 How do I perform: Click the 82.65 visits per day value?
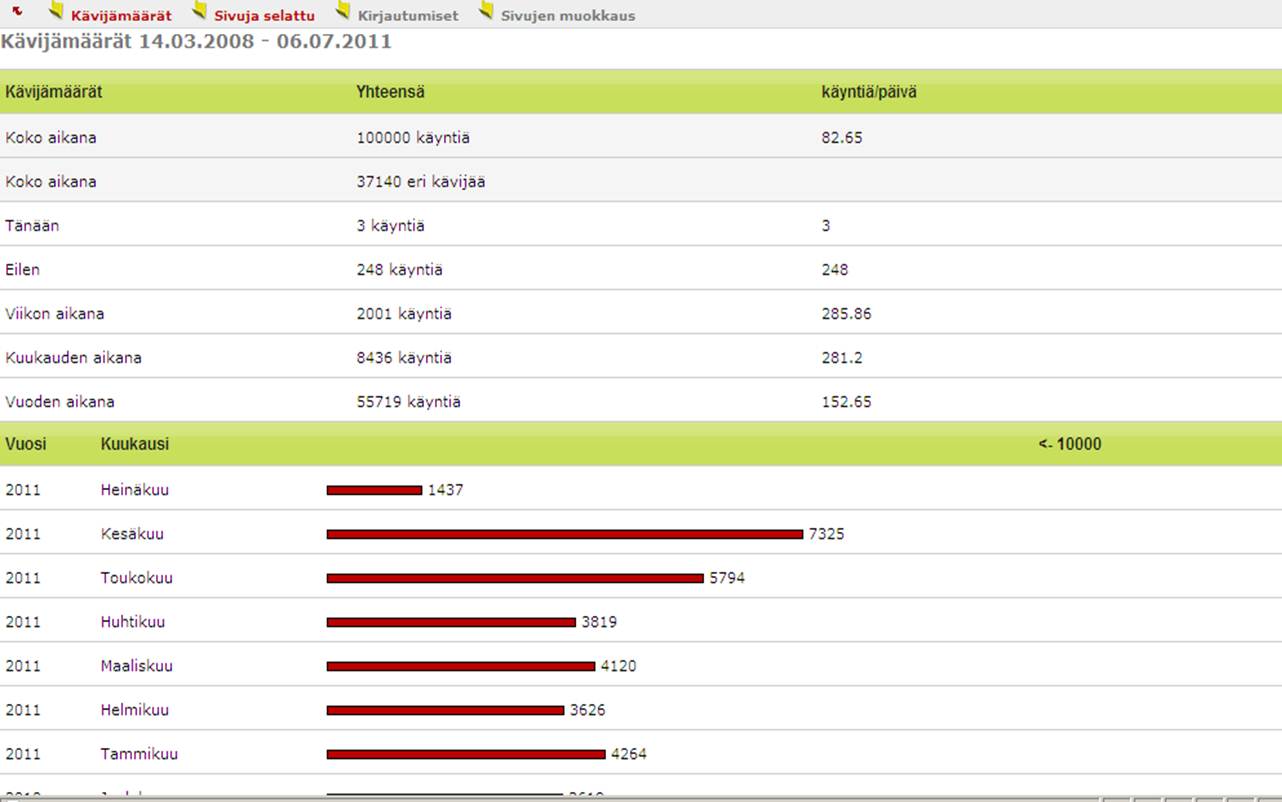point(842,138)
